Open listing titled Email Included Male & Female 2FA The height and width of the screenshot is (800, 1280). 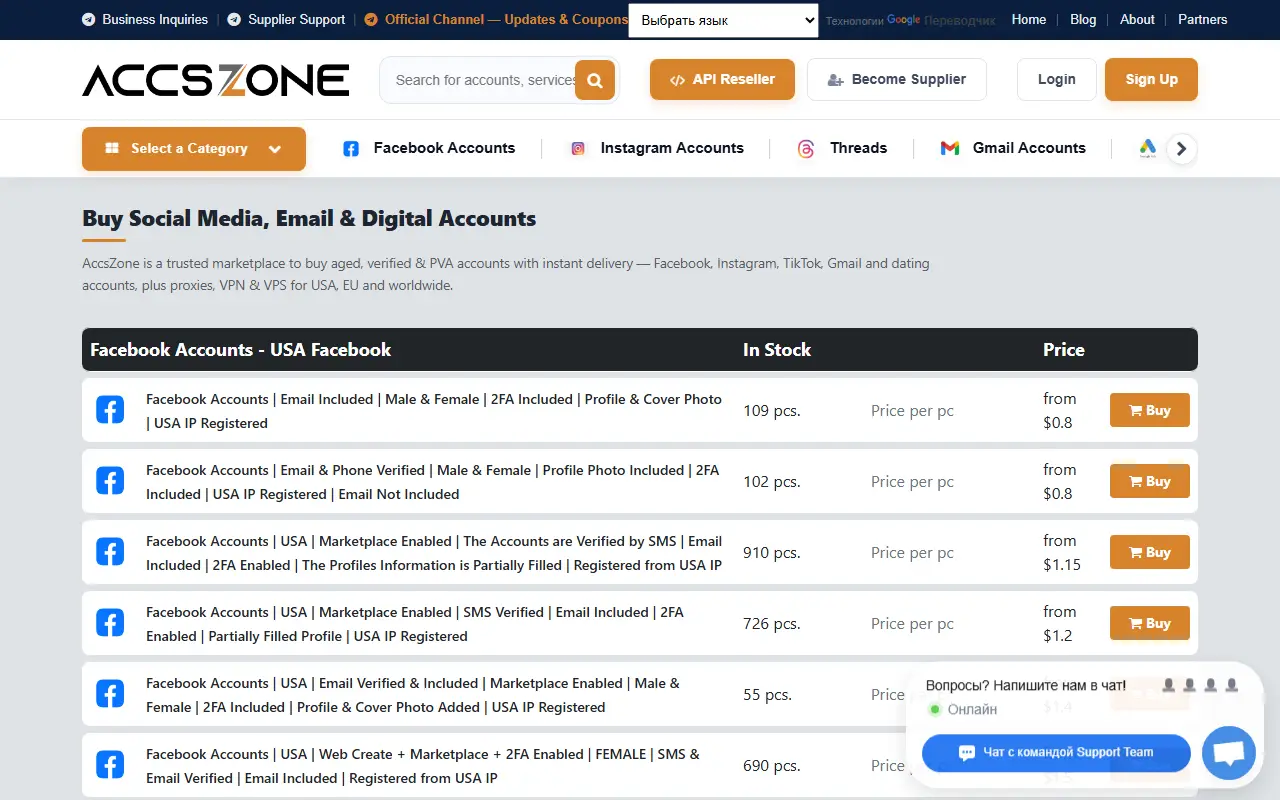(x=434, y=411)
